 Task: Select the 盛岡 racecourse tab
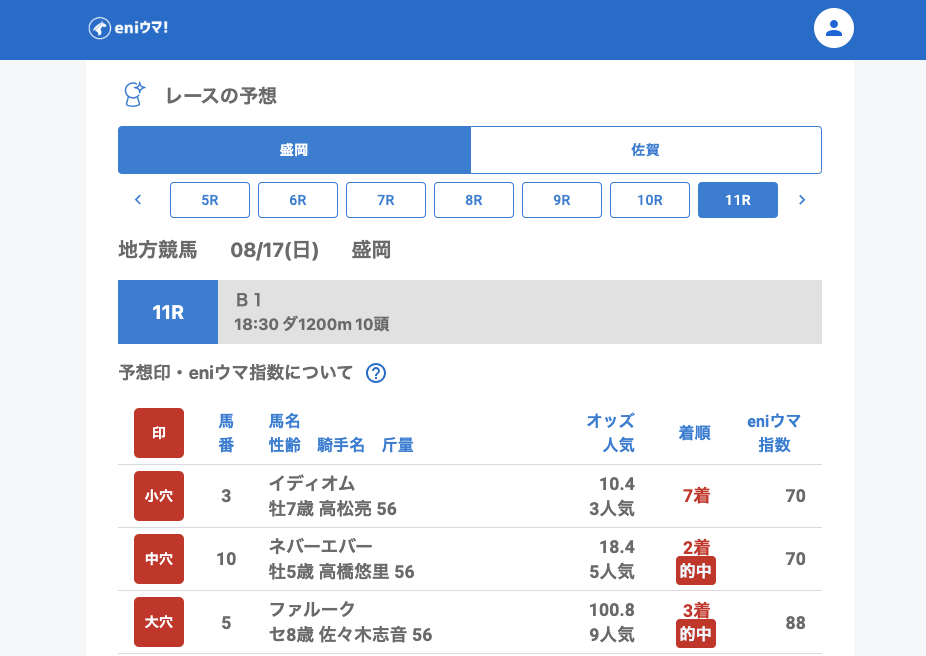click(294, 150)
